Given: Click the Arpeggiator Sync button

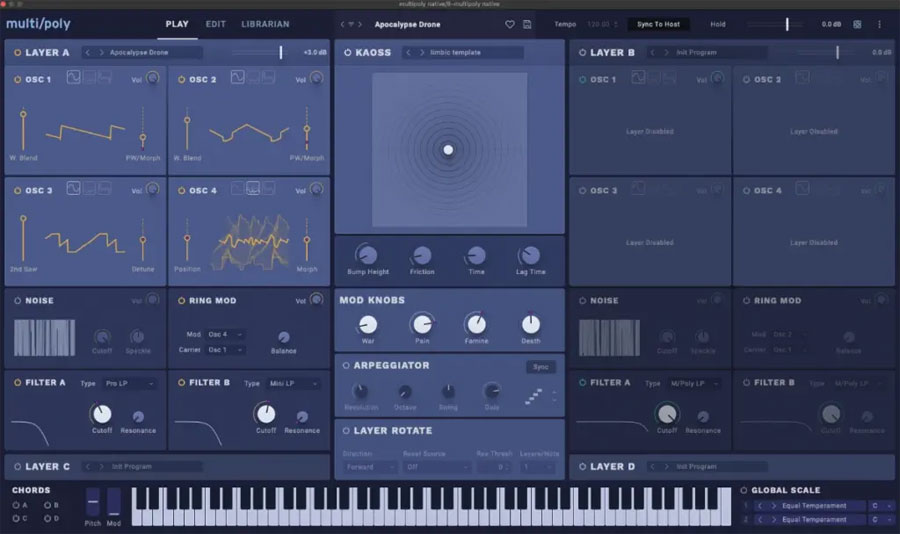Looking at the screenshot, I should tap(541, 367).
